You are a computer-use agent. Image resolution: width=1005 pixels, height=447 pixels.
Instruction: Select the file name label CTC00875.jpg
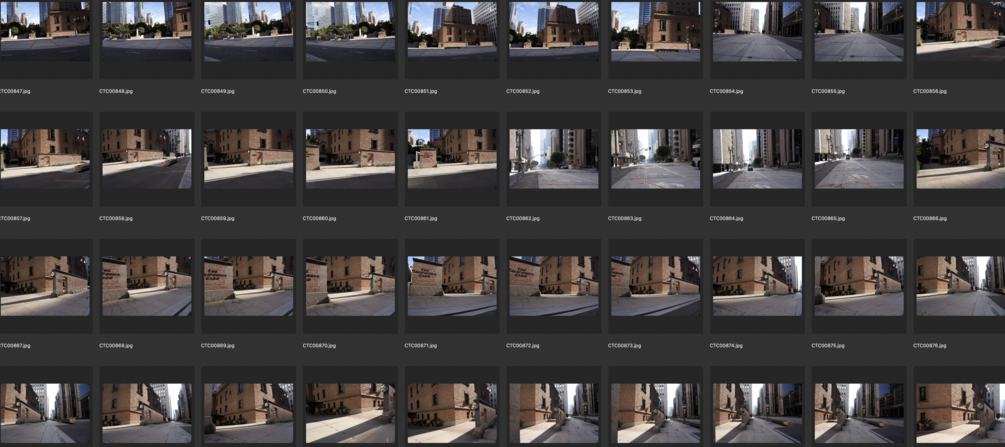click(828, 345)
